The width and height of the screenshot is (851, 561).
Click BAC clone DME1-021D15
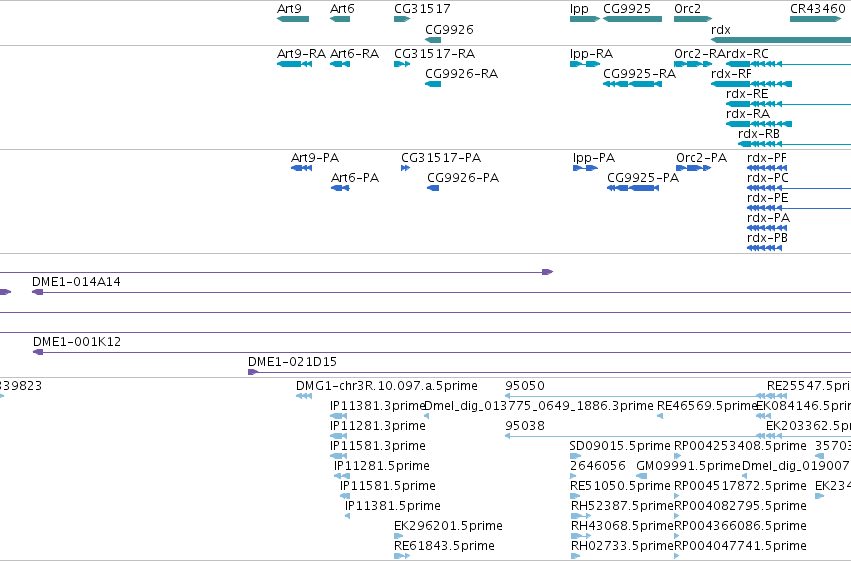click(x=549, y=372)
